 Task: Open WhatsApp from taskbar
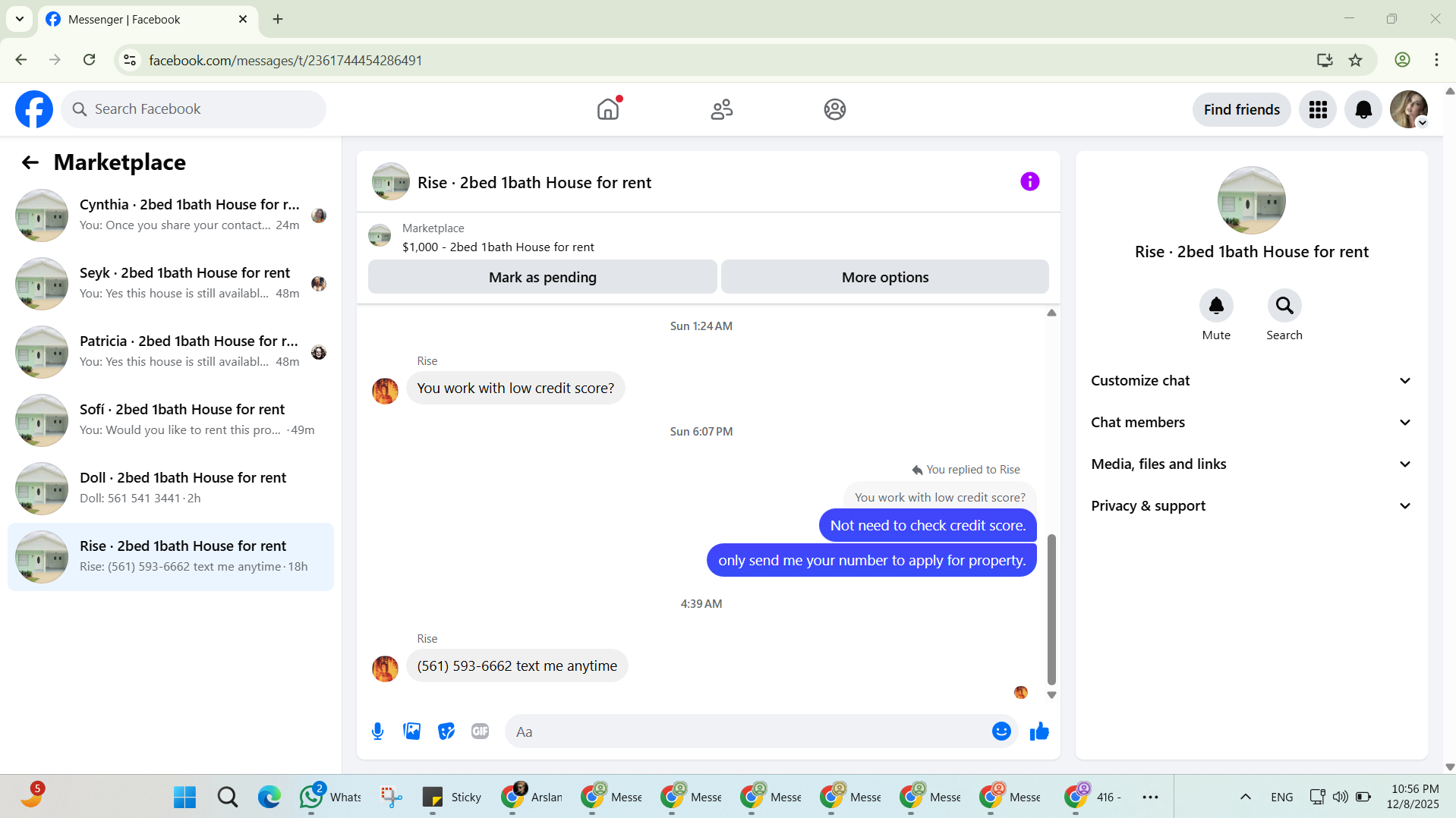click(x=331, y=797)
